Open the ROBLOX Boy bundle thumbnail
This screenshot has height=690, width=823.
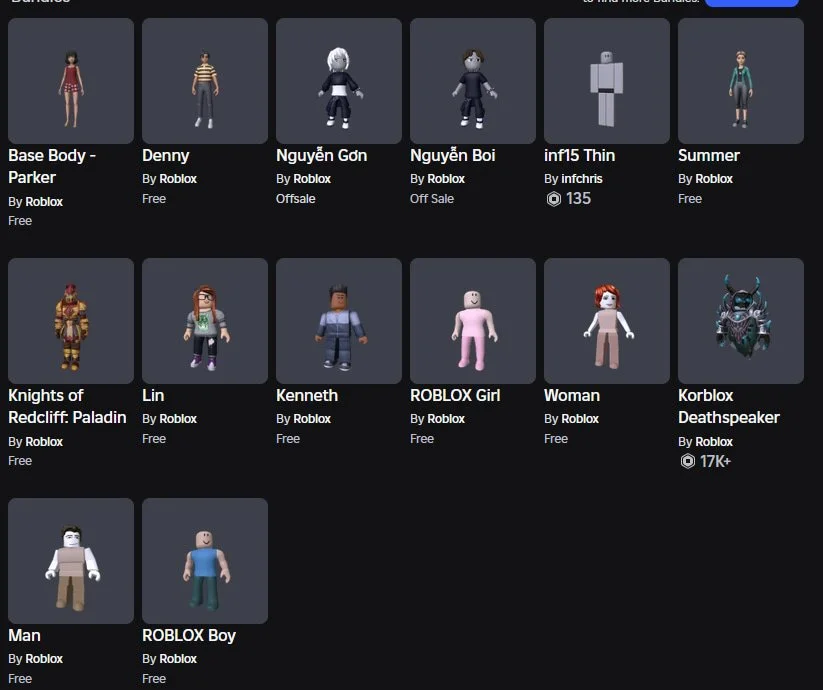pyautogui.click(x=205, y=561)
